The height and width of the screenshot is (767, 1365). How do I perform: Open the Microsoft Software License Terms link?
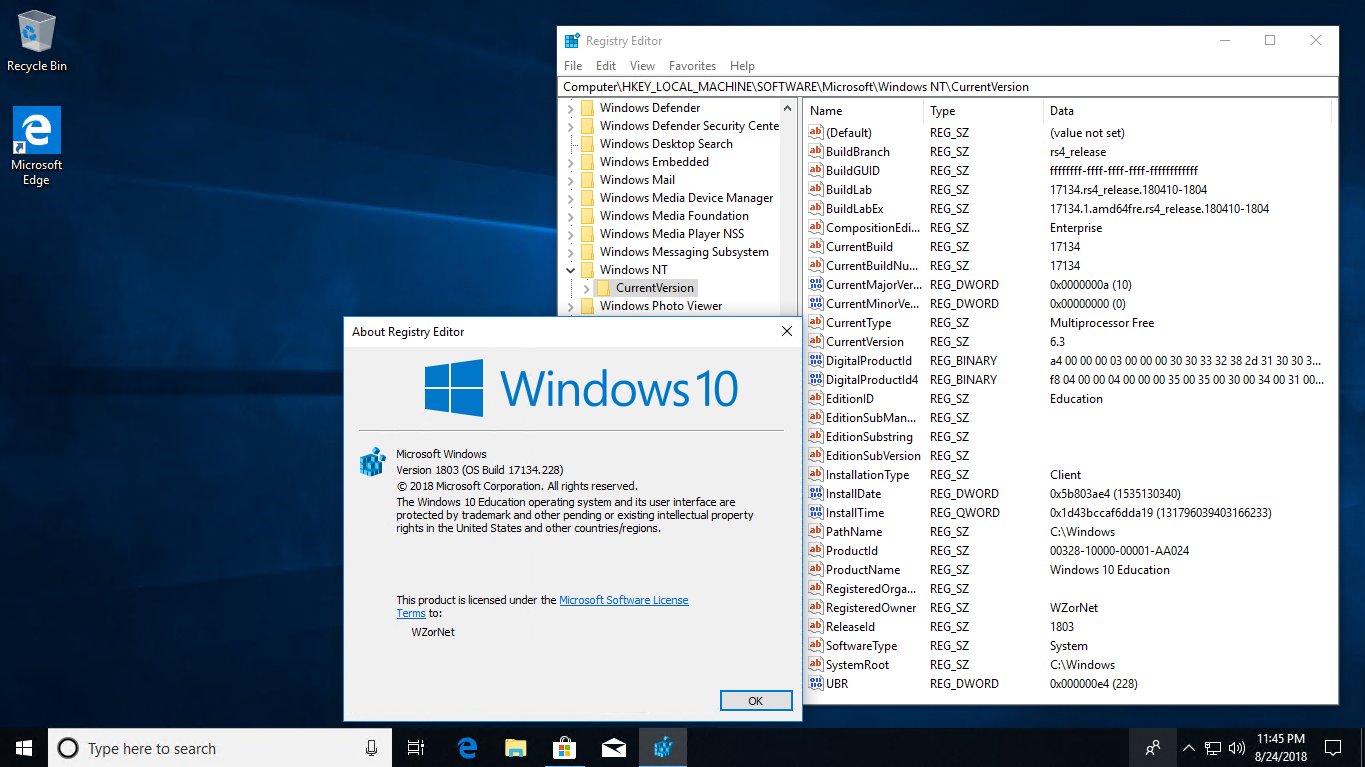(x=624, y=599)
